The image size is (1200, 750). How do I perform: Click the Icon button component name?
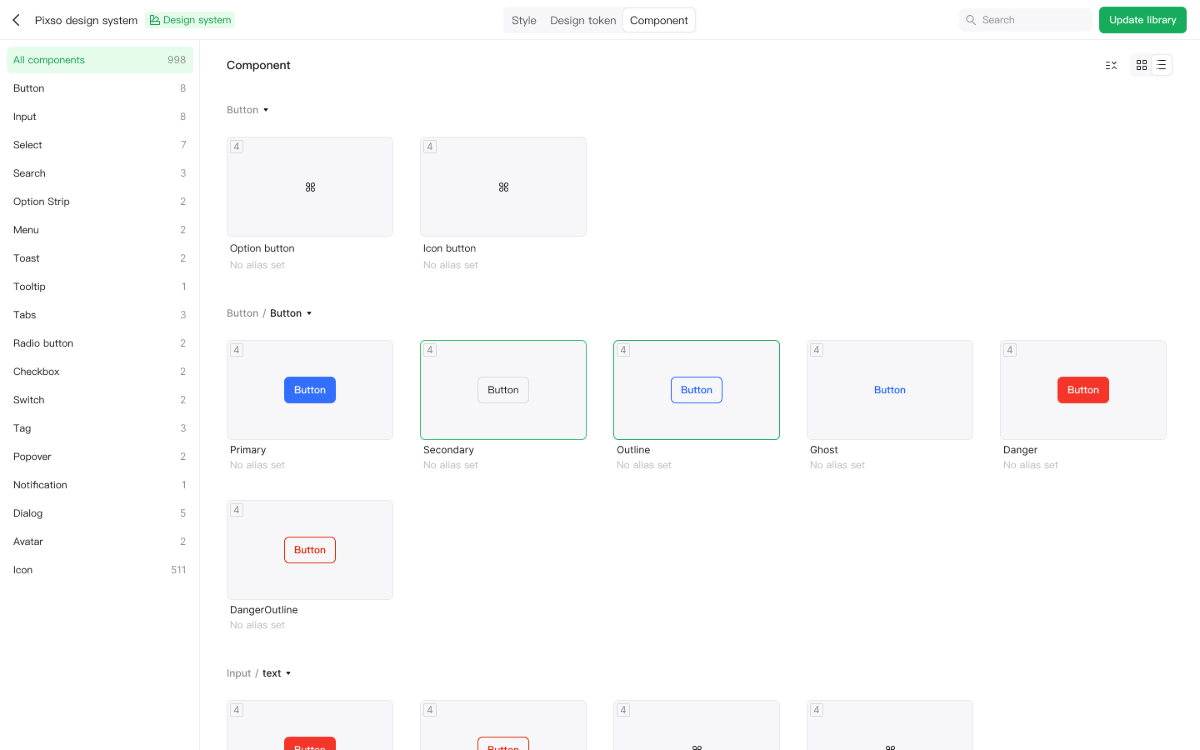click(450, 248)
